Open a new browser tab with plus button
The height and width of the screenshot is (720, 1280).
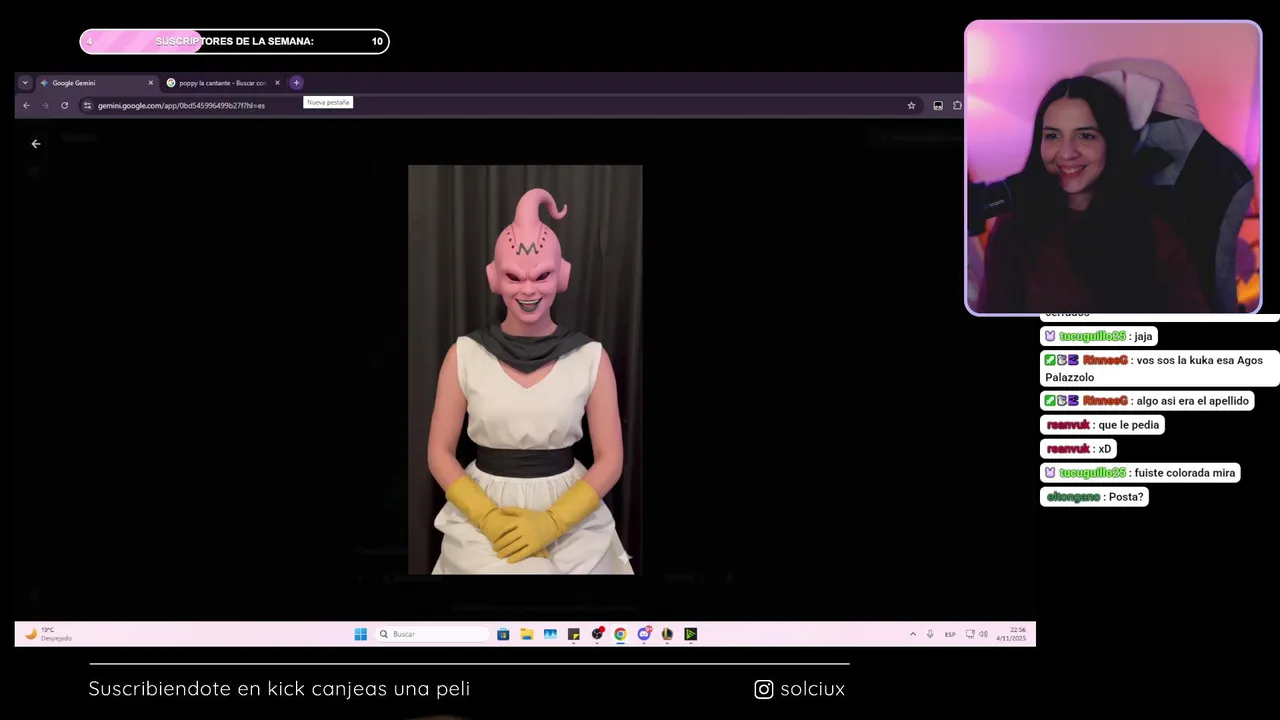[x=296, y=83]
